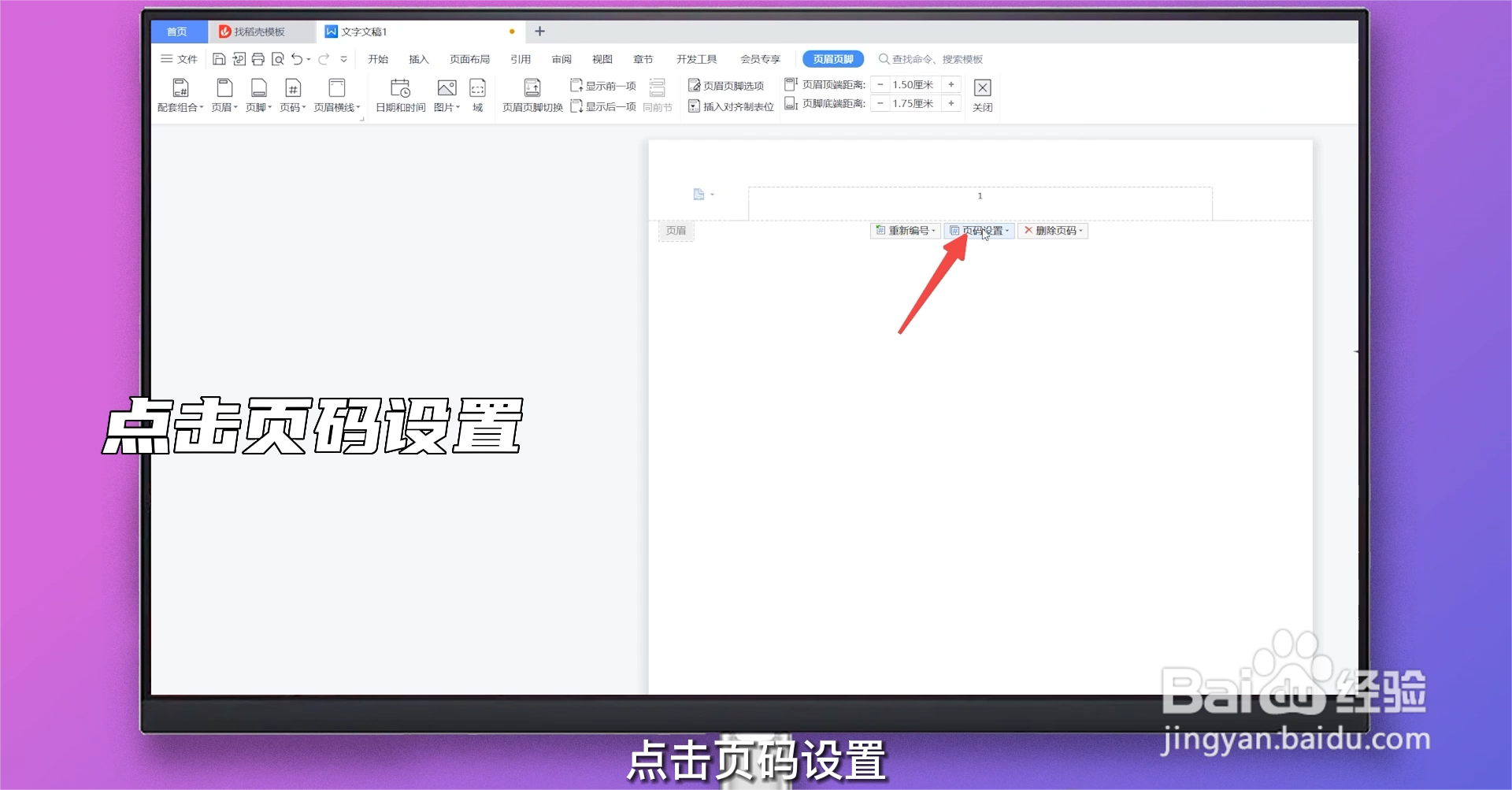Switch to the 章节 ribbon tab

pos(643,59)
